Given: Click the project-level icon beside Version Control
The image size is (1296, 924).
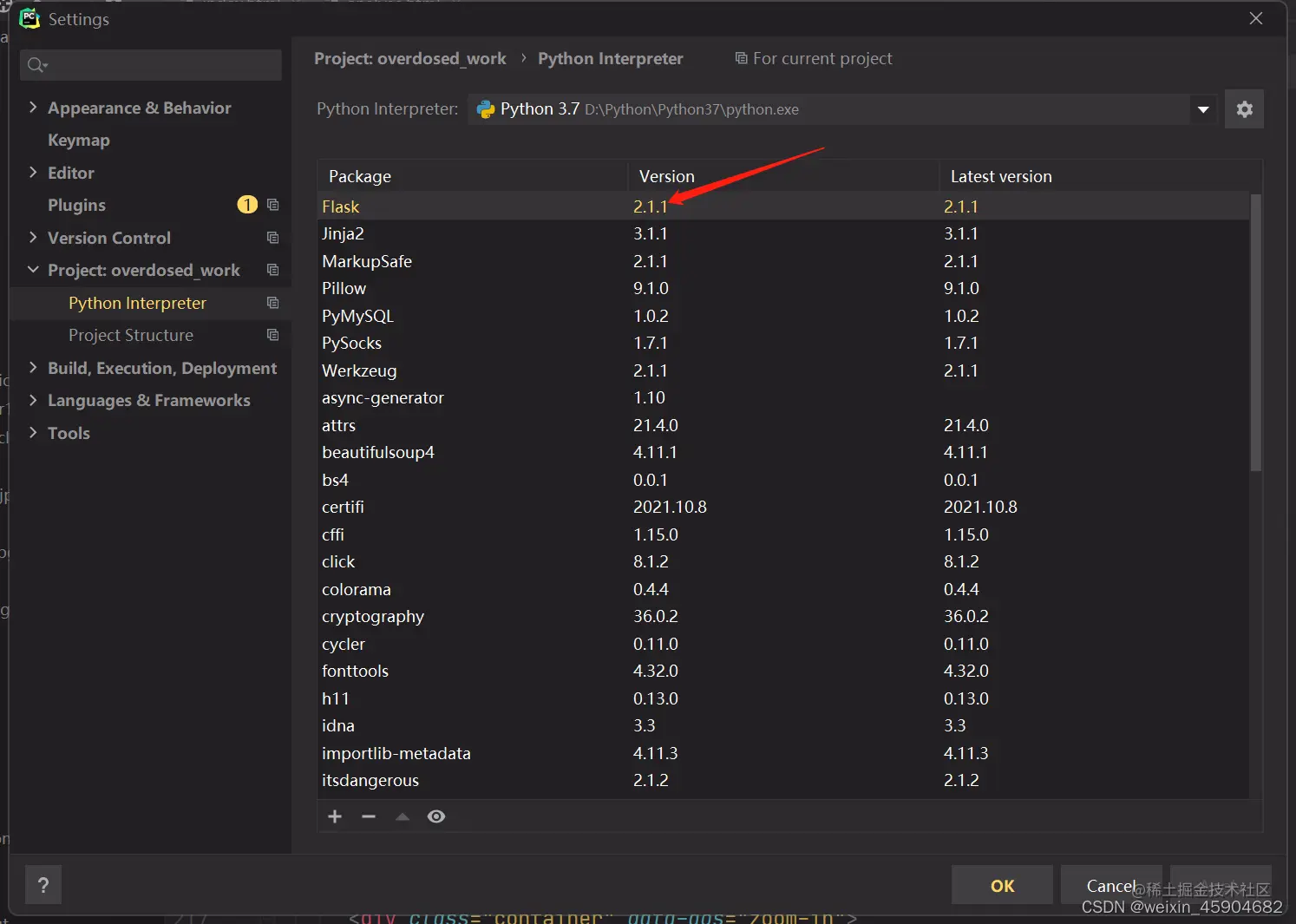Looking at the screenshot, I should (272, 238).
